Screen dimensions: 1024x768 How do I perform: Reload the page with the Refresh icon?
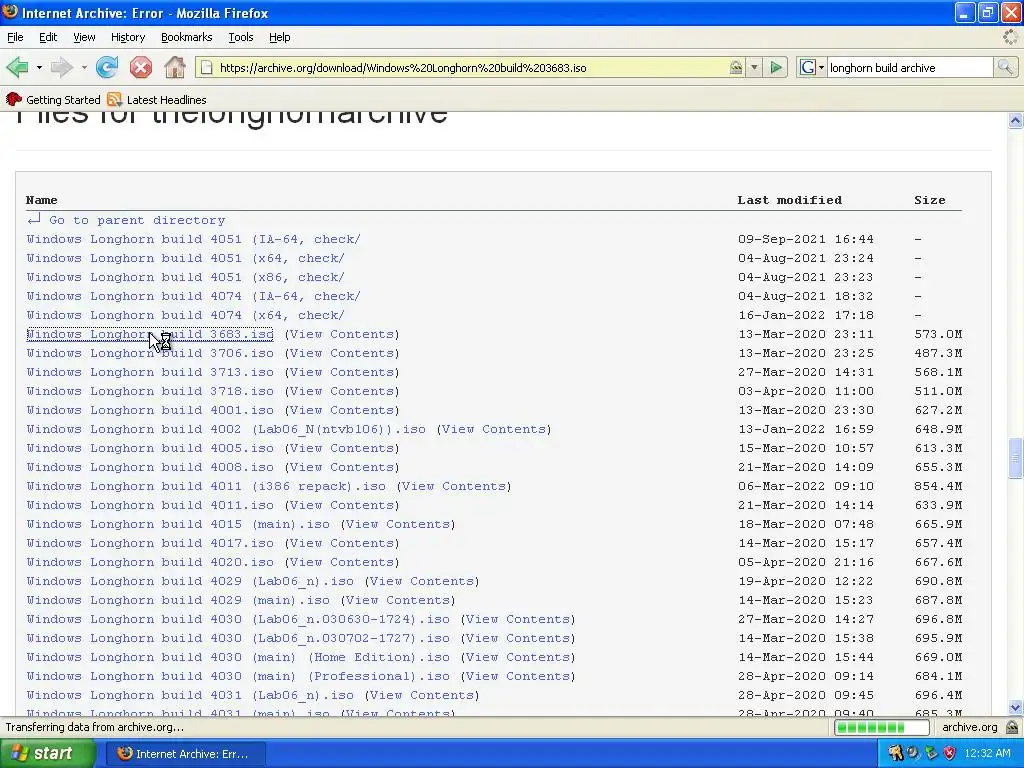[x=107, y=67]
